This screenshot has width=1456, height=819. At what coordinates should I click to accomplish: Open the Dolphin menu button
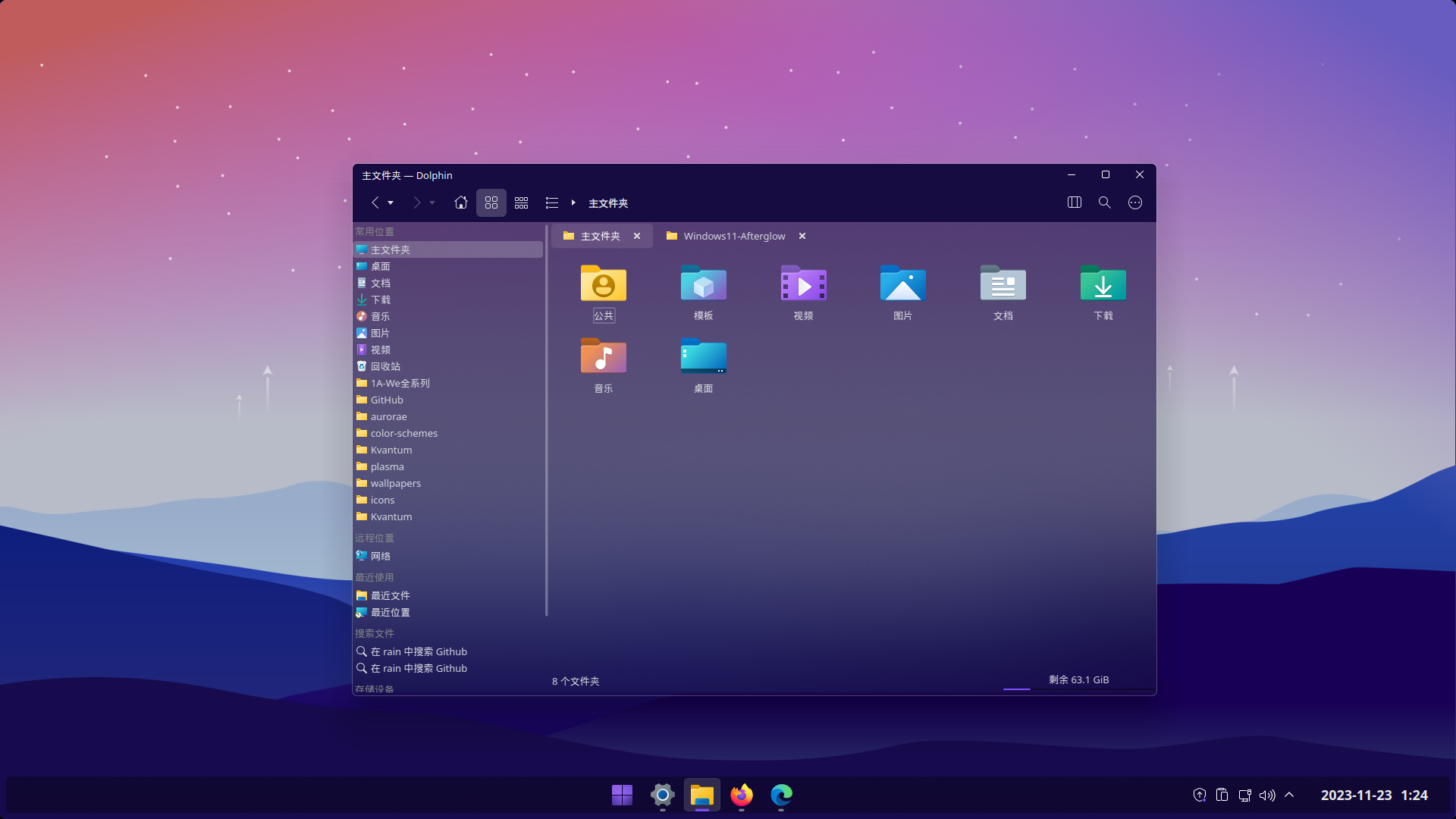click(1134, 202)
